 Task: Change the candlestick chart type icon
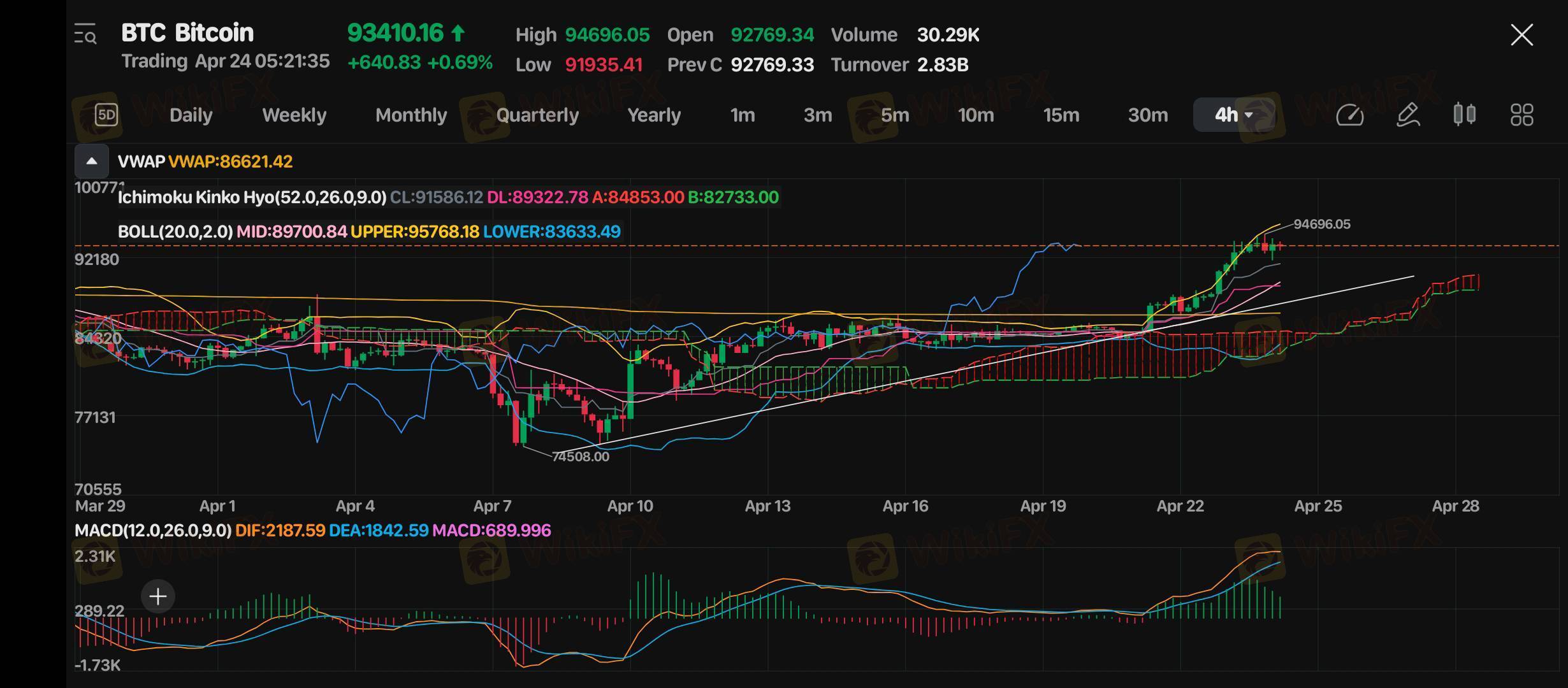click(x=1464, y=115)
